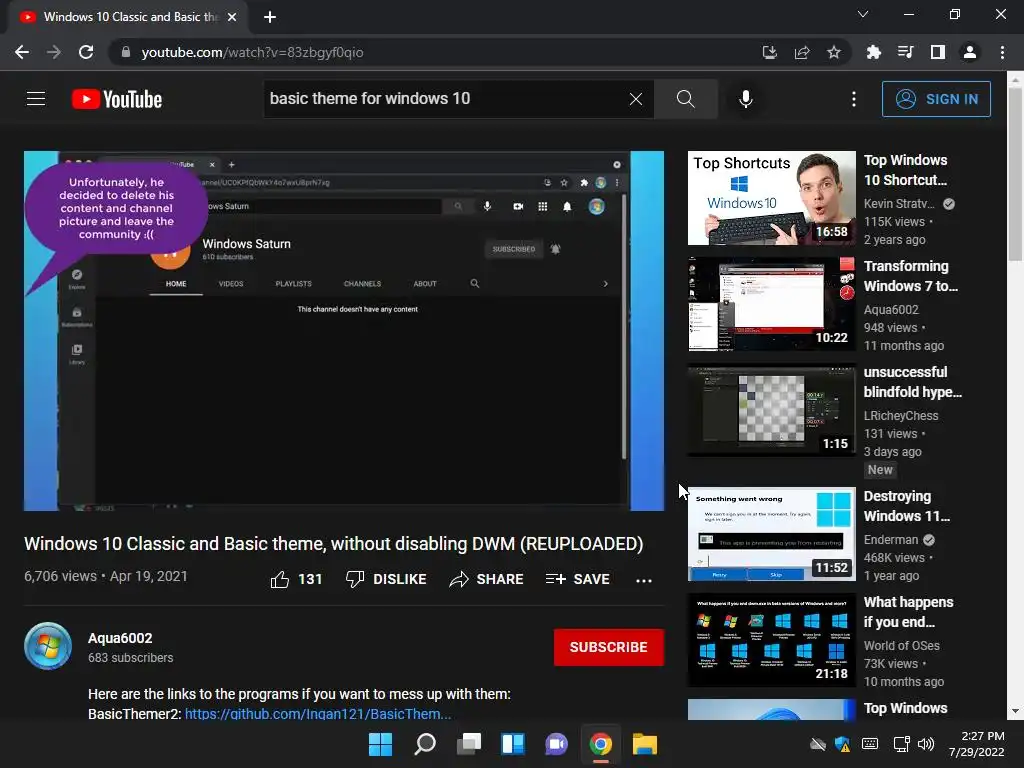Open File Explorer from taskbar
This screenshot has height=768, width=1024.
(645, 744)
